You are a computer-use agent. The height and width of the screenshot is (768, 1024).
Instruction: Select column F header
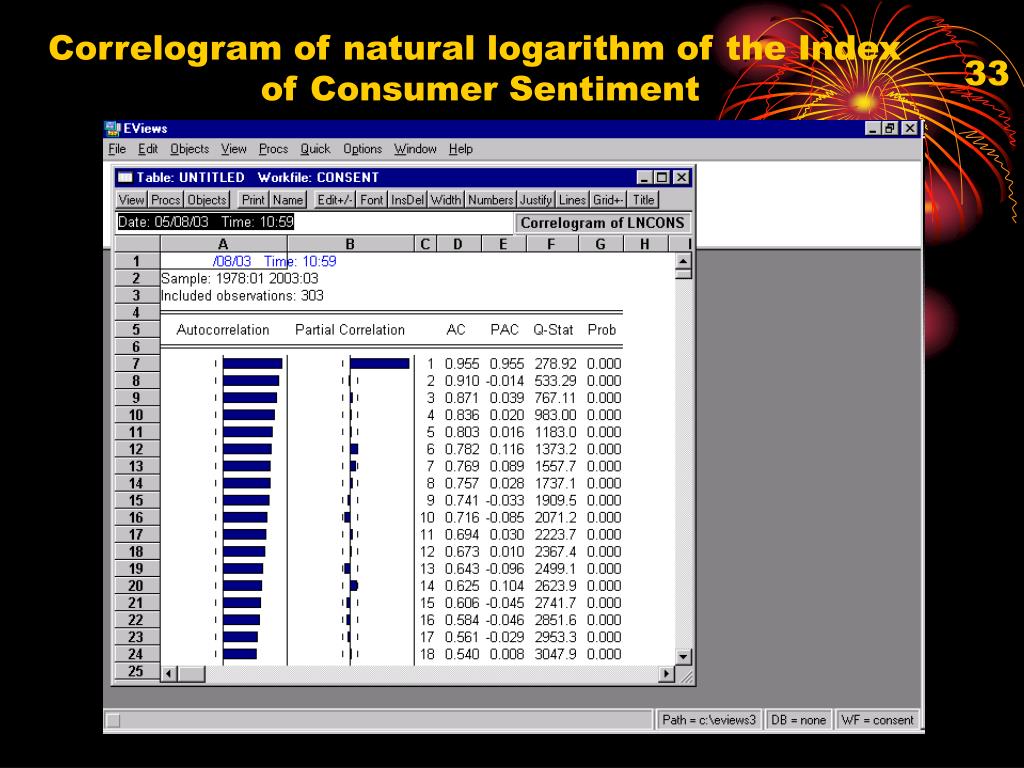[552, 244]
